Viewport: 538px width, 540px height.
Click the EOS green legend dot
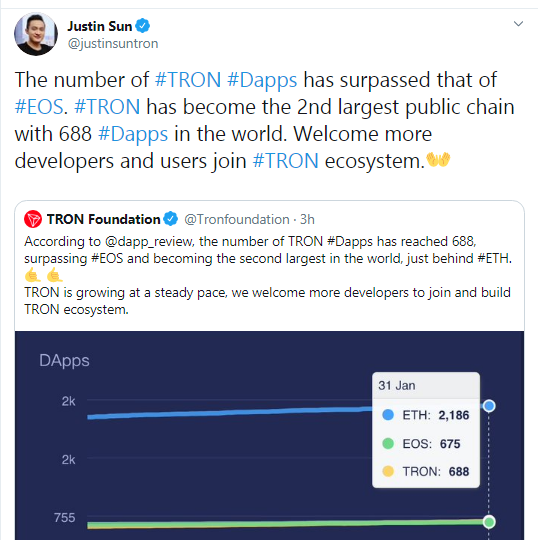(388, 443)
